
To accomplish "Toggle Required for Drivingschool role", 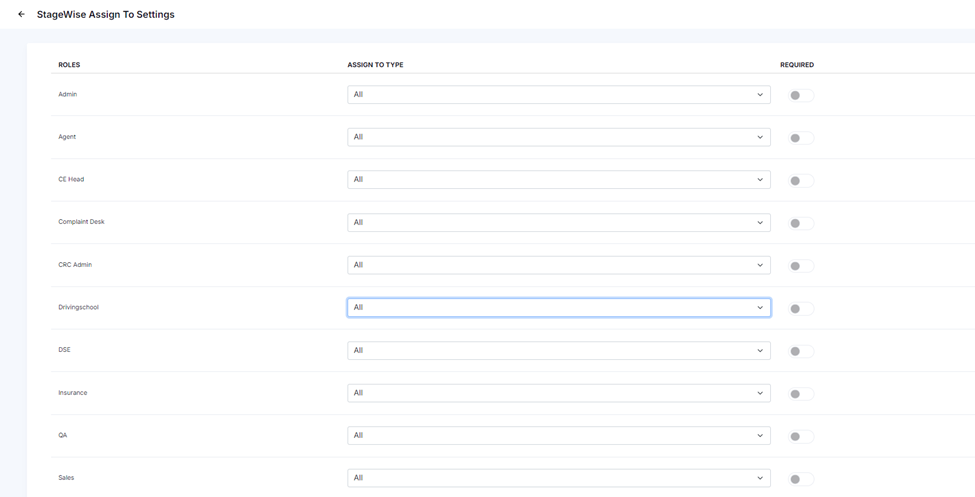I will coord(801,309).
